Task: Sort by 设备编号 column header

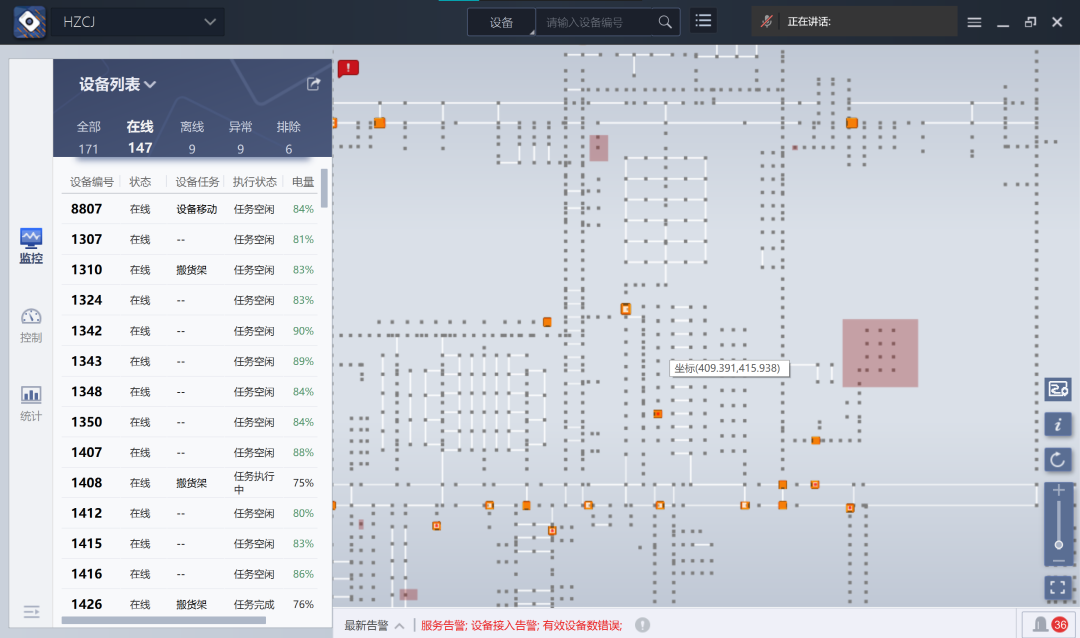Action: pyautogui.click(x=92, y=182)
